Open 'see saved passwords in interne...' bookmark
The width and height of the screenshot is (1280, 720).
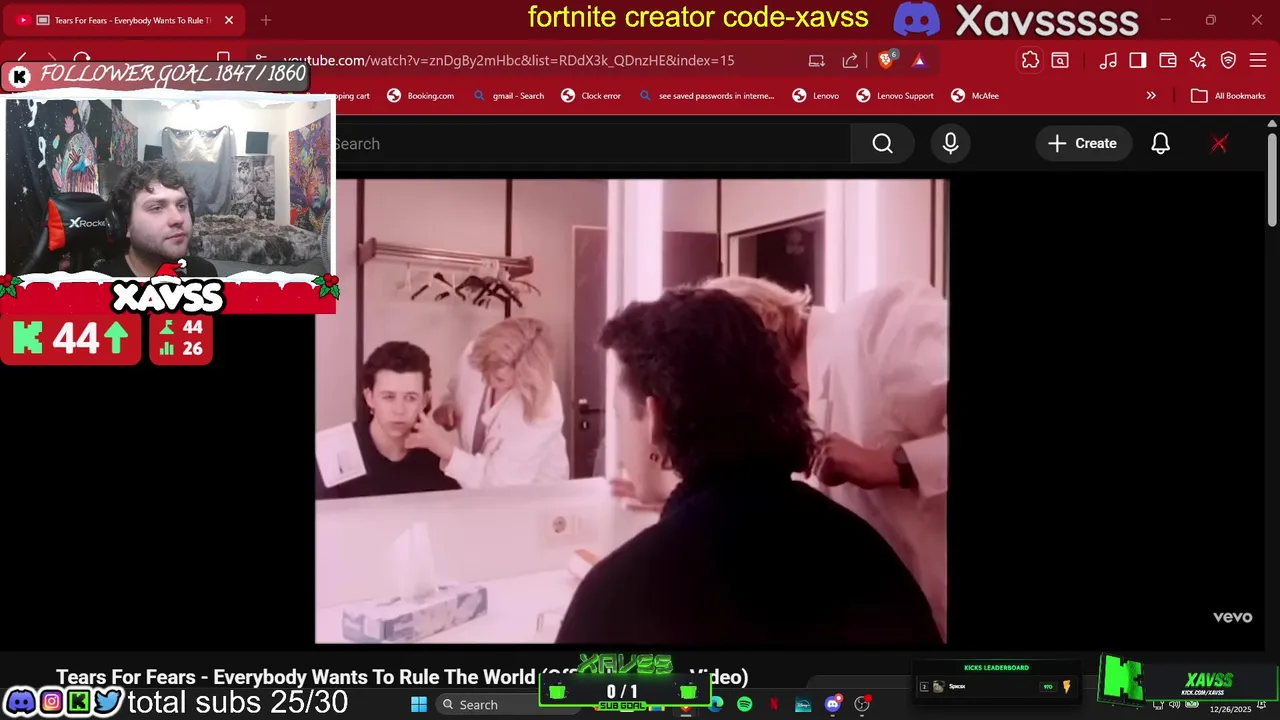(x=706, y=96)
